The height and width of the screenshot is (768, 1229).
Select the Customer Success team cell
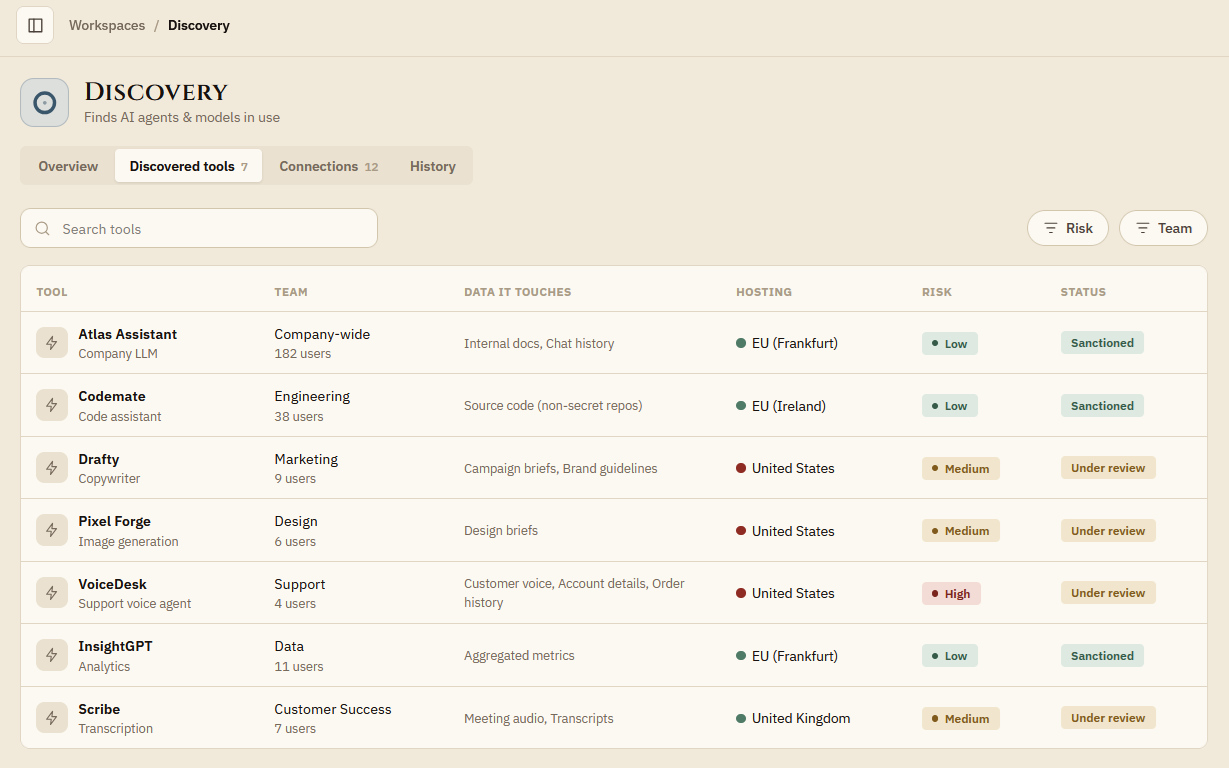click(x=333, y=718)
